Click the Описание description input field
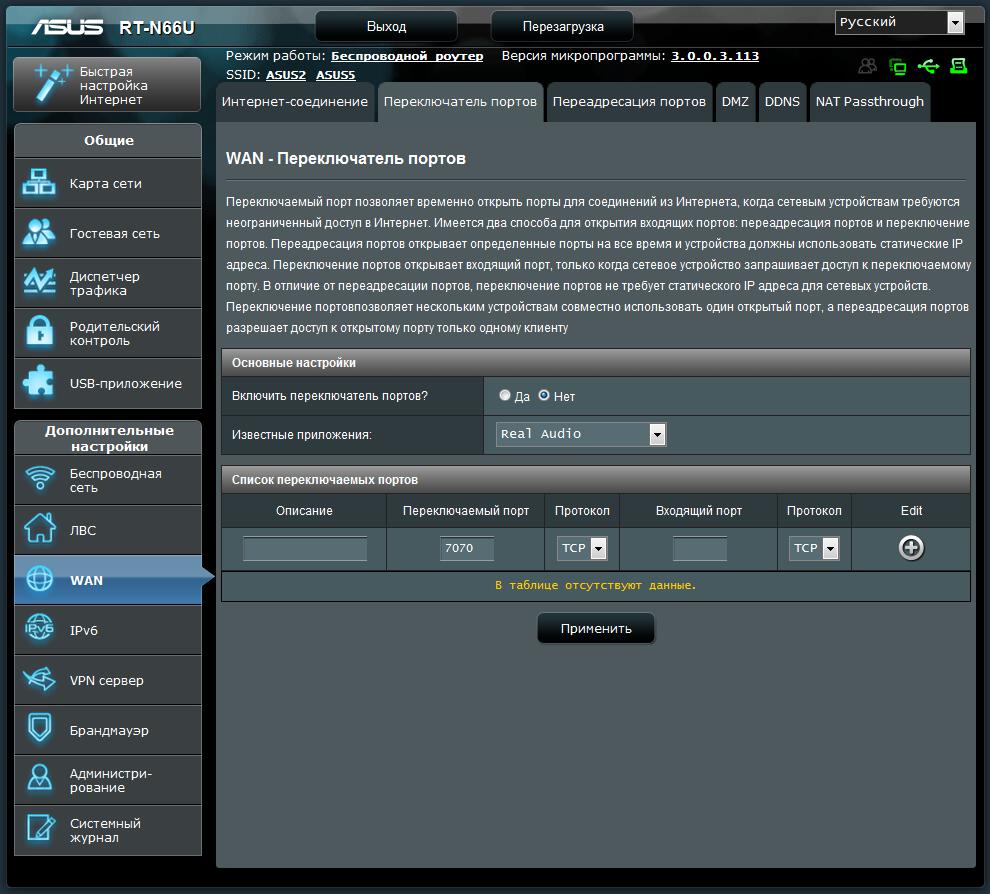This screenshot has height=894, width=990. tap(305, 548)
